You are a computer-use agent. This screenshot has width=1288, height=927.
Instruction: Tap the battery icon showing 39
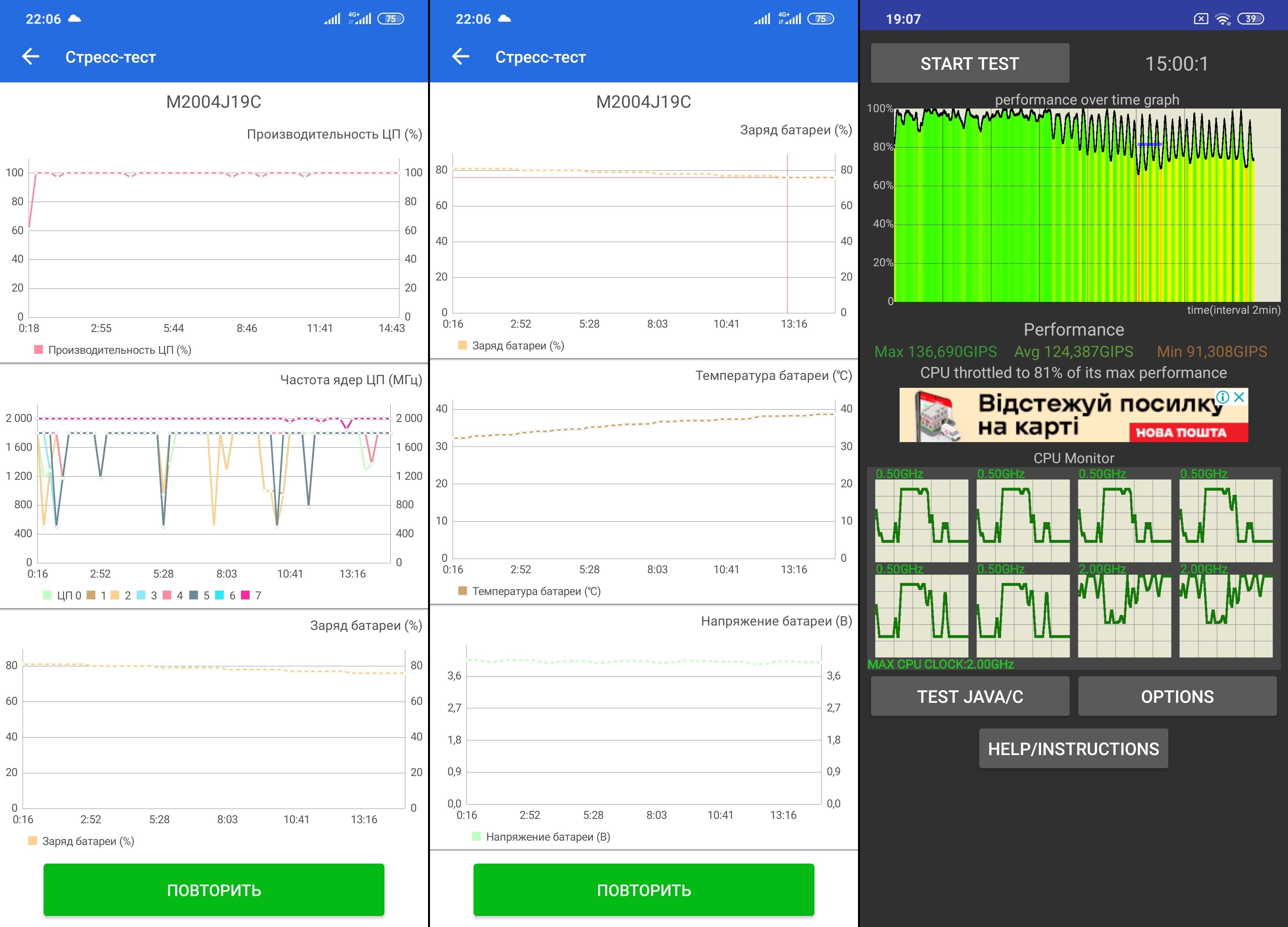point(1250,19)
